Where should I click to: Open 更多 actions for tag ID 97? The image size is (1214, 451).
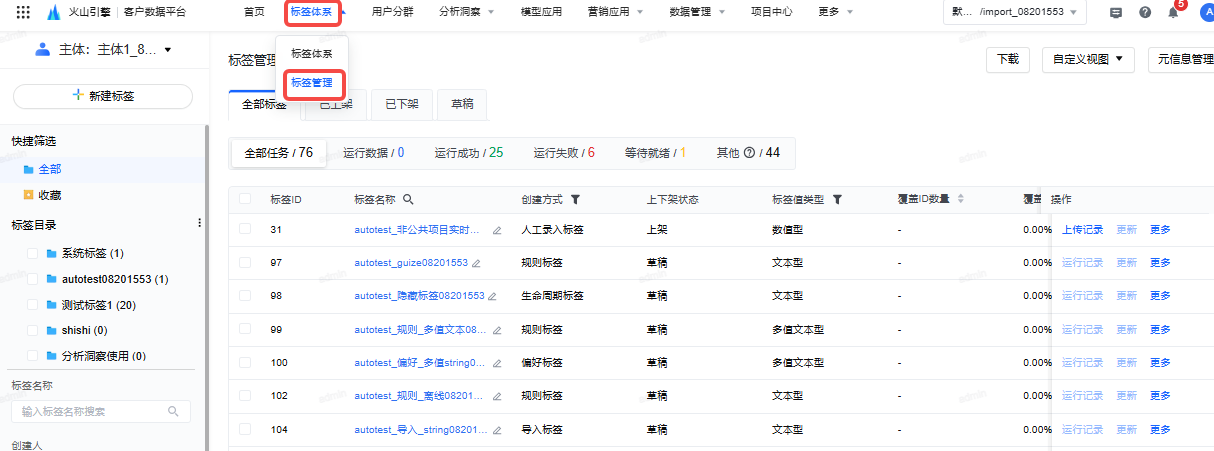(x=1160, y=263)
